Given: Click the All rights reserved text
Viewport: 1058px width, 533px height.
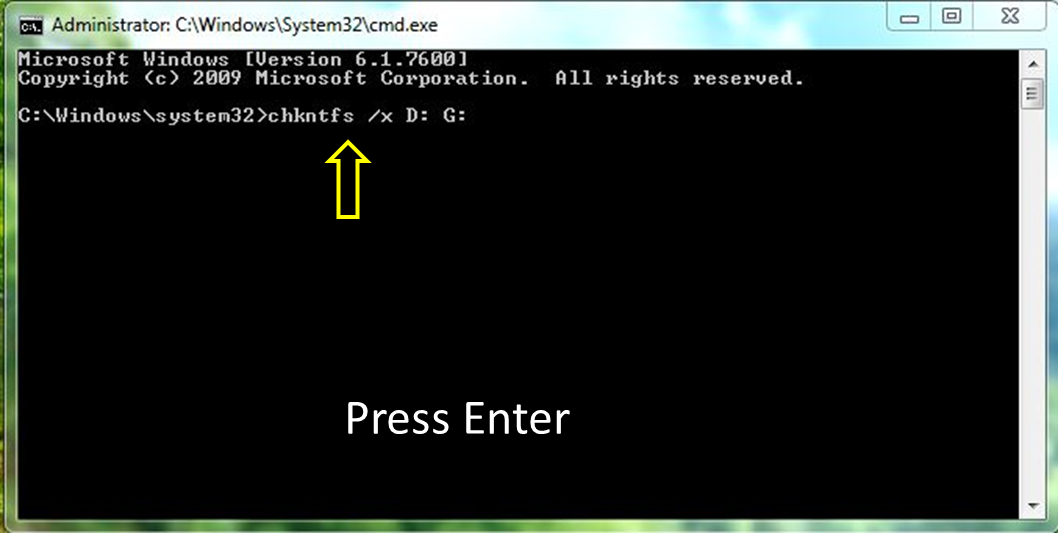Looking at the screenshot, I should coord(679,78).
